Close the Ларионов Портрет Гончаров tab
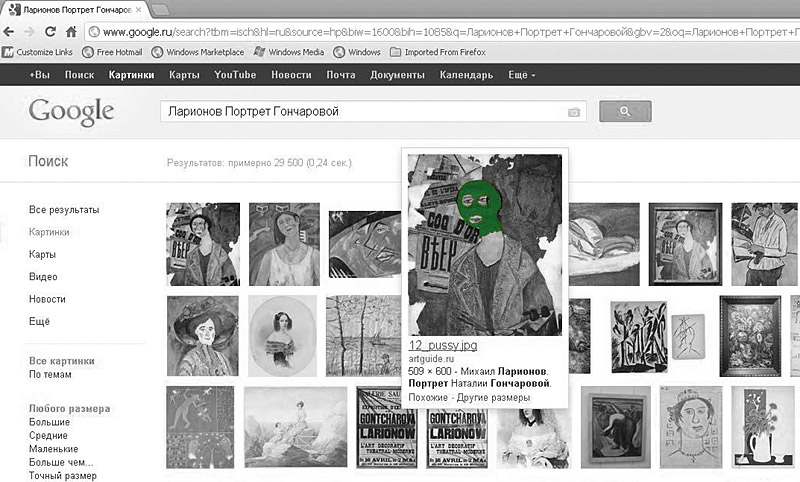Screen dimensions: 800x482 pyautogui.click(x=138, y=10)
